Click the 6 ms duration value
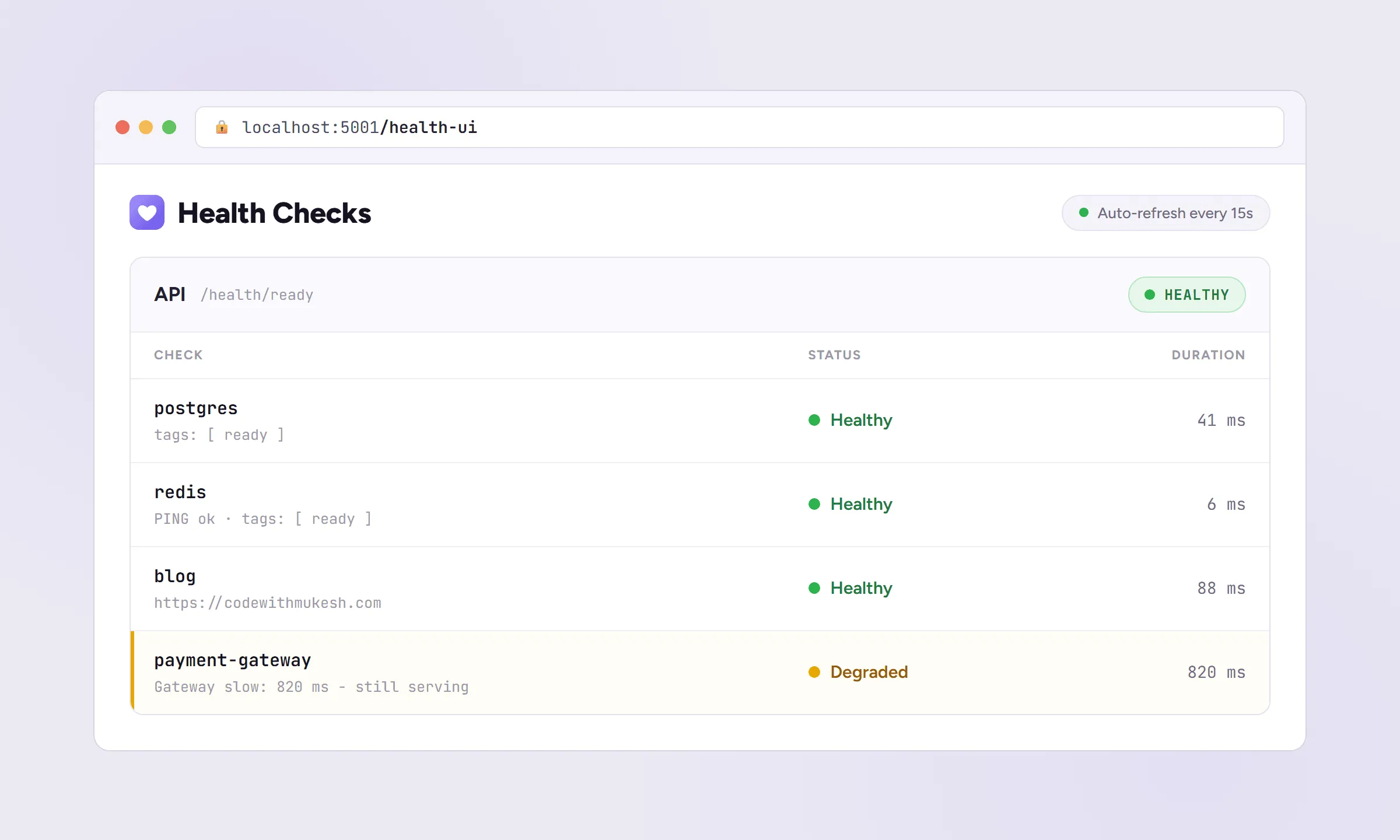The image size is (1400, 840). pos(1226,504)
